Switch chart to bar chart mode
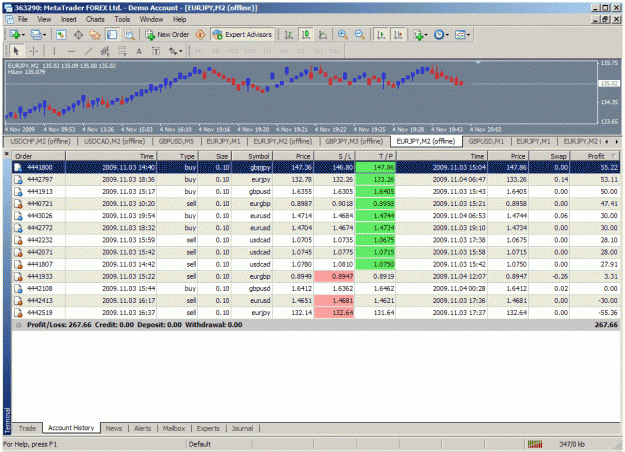 [289, 35]
